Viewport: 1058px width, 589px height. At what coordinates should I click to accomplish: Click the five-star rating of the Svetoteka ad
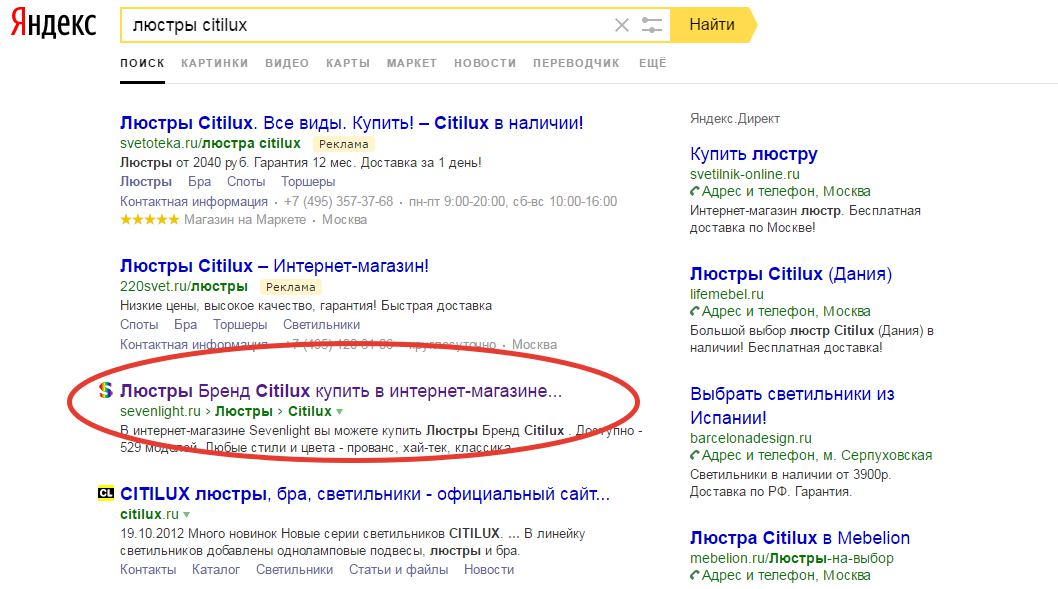click(150, 219)
